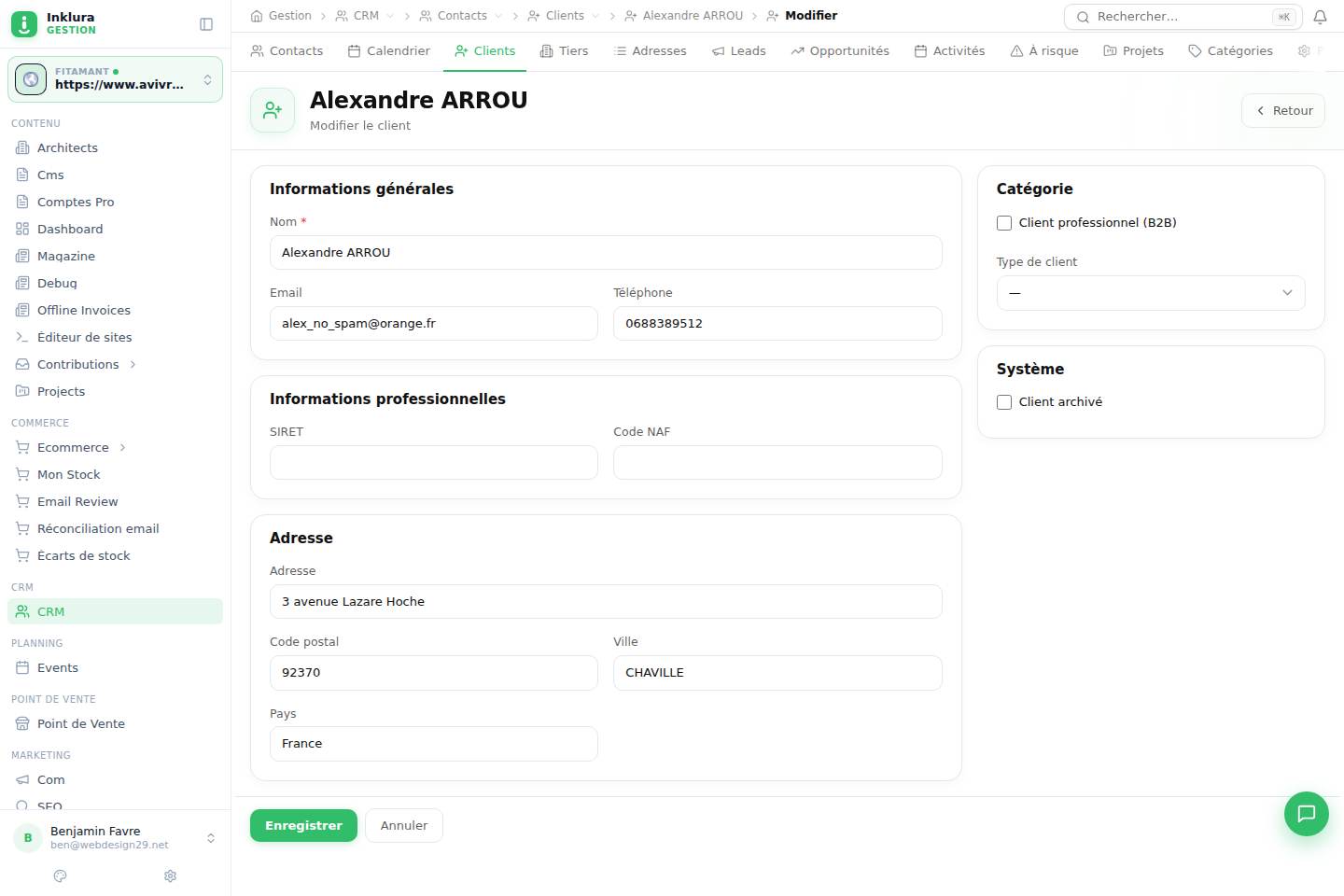The image size is (1344, 896).
Task: Open the Clients breadcrumb dropdown
Action: pyautogui.click(x=595, y=16)
